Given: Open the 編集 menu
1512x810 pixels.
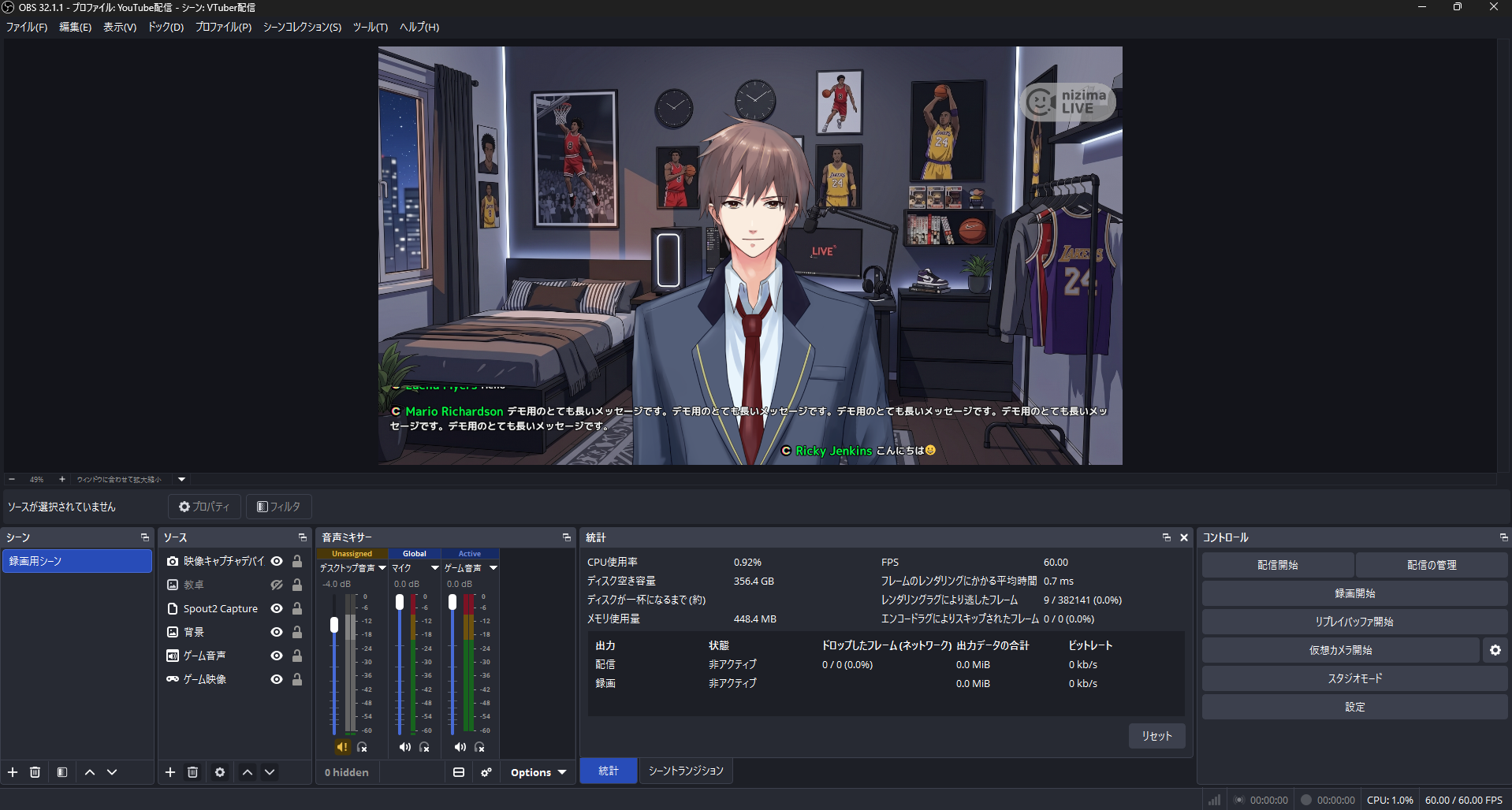Looking at the screenshot, I should pyautogui.click(x=76, y=27).
